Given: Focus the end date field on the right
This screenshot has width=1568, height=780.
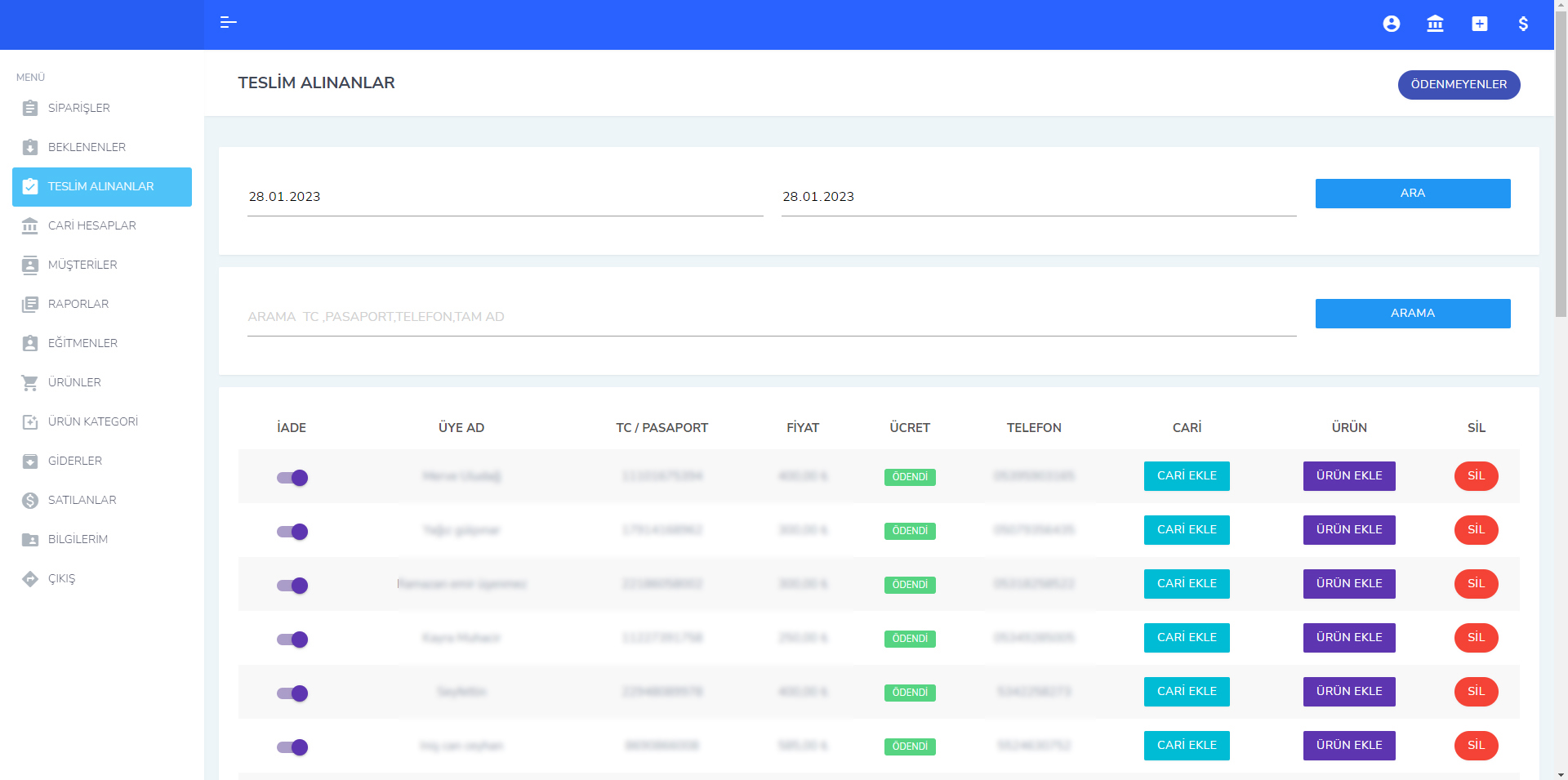Looking at the screenshot, I should pos(1039,197).
